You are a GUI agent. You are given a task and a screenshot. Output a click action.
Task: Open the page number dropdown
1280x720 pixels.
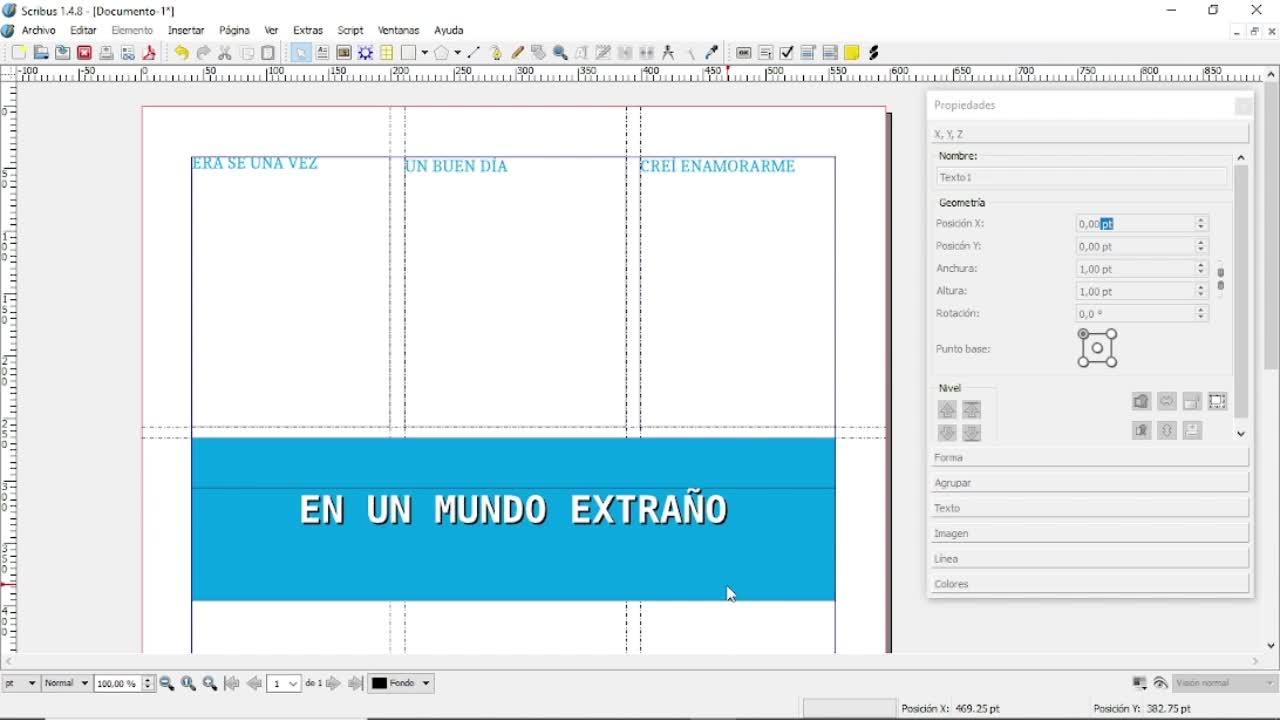(x=284, y=684)
